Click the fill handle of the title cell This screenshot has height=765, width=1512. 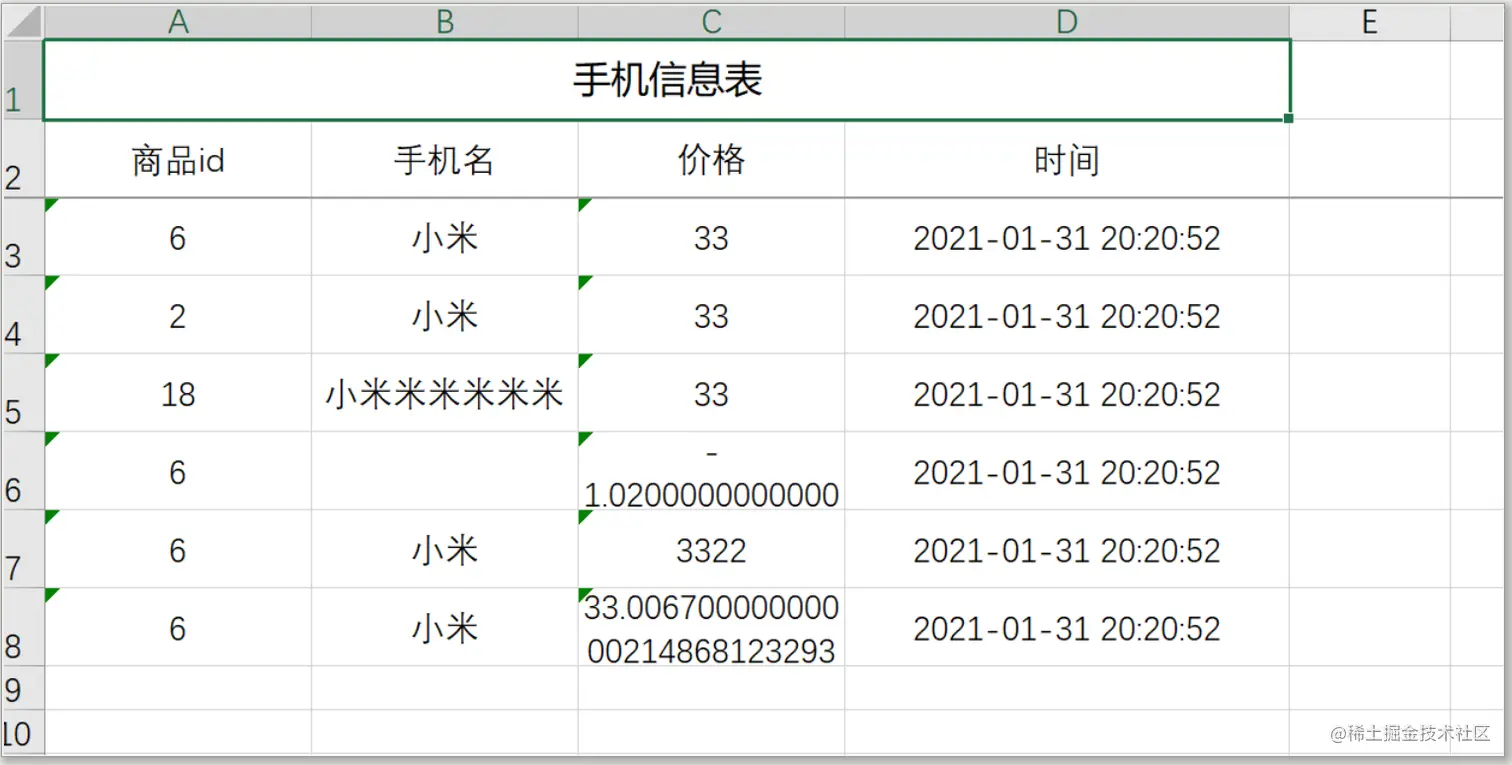(x=1289, y=118)
